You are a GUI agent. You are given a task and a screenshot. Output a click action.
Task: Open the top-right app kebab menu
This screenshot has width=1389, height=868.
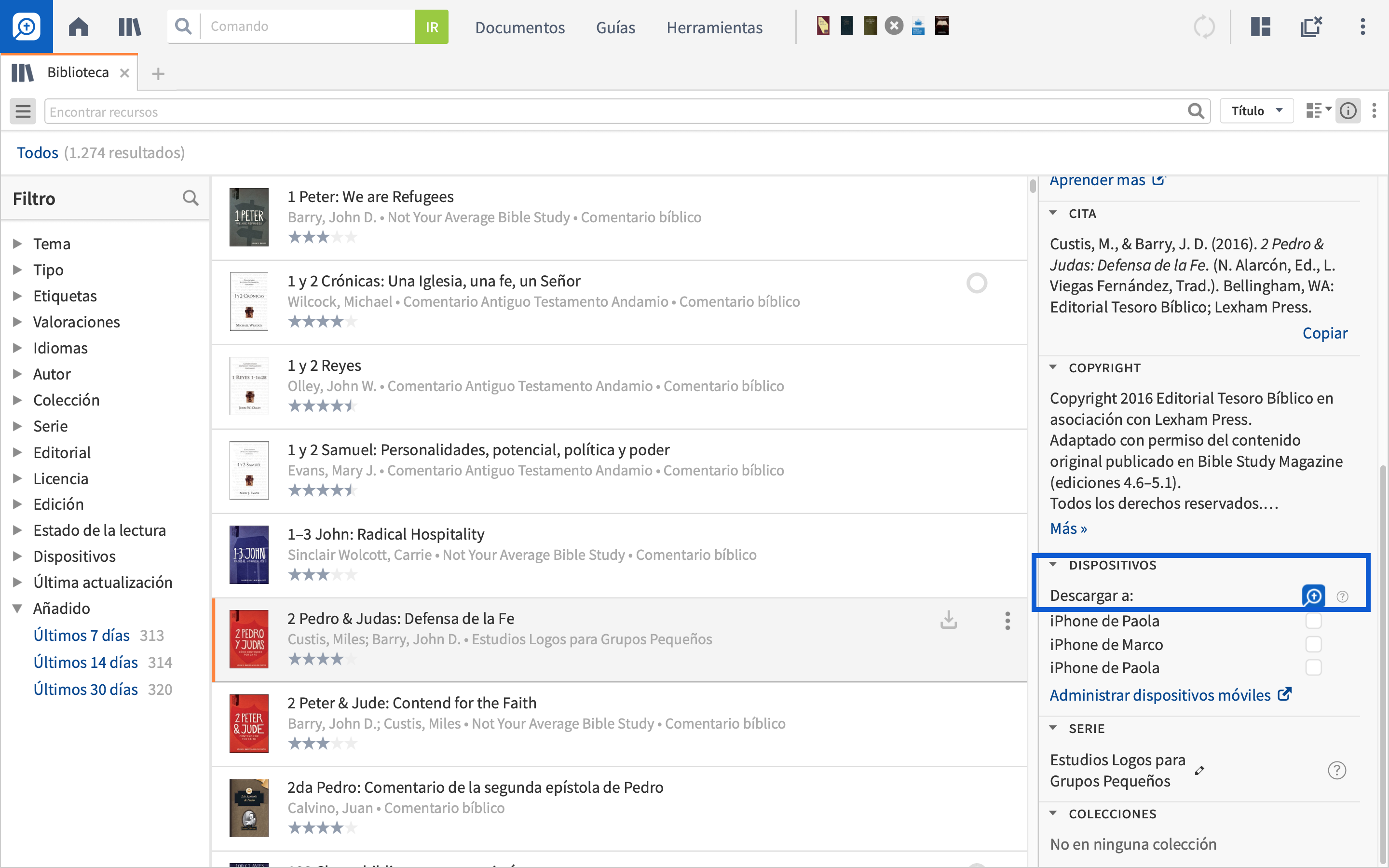(x=1362, y=27)
